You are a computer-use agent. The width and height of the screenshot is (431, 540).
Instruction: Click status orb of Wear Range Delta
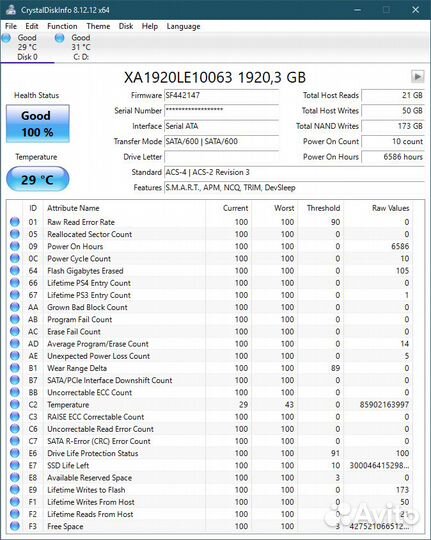pyautogui.click(x=15, y=368)
